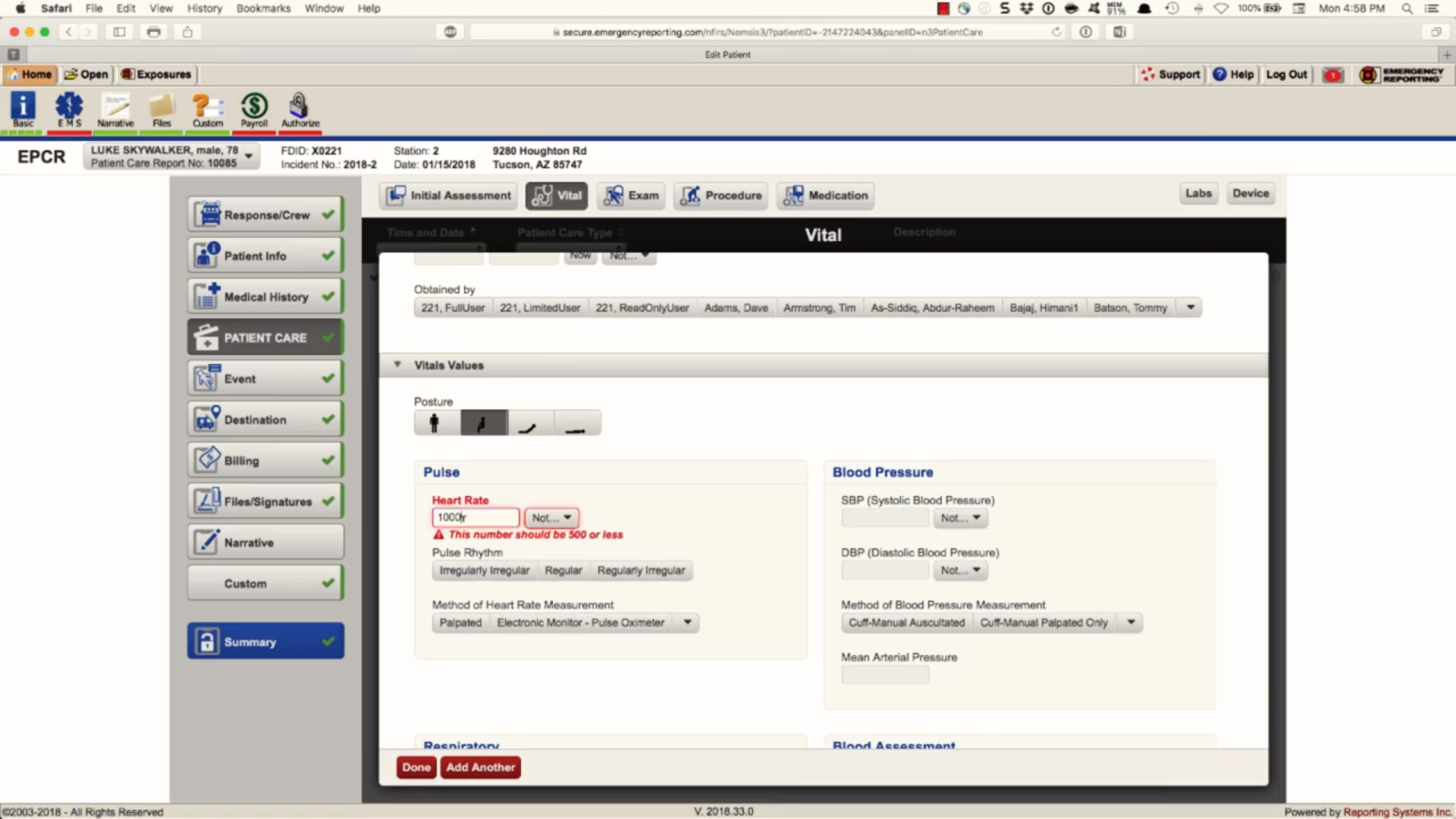Click the SBP systolic blood pressure field
This screenshot has width=1456, height=819.
[x=884, y=518]
